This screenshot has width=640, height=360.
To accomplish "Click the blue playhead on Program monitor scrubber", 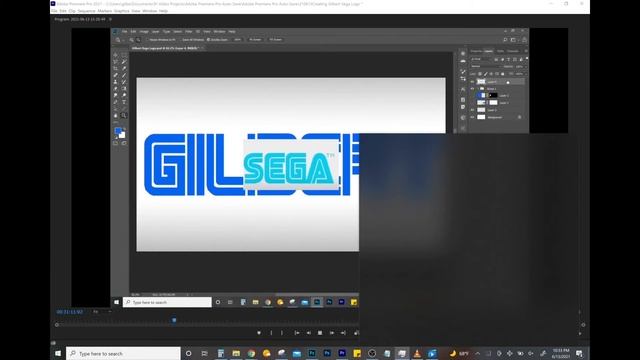I will click(x=174, y=320).
